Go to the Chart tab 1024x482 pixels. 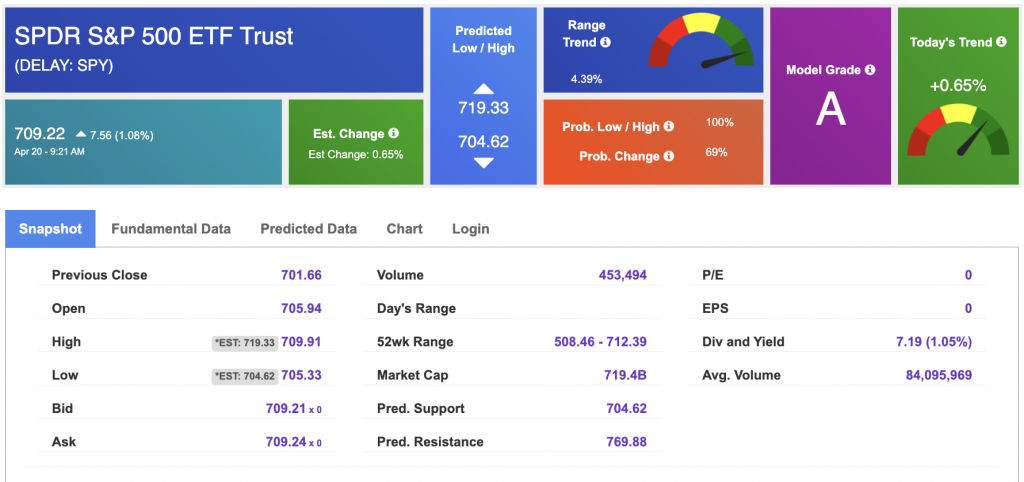404,229
